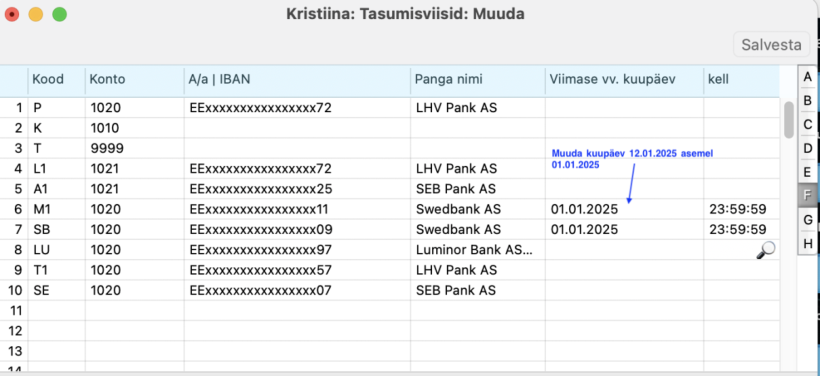The width and height of the screenshot is (820, 376).
Task: Click the IBAN ending 72 in row L1
Action: coord(260,169)
